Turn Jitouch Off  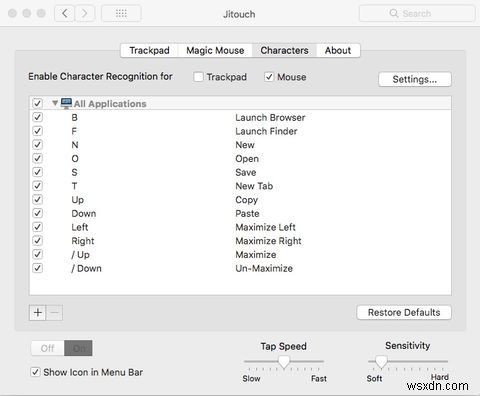click(x=48, y=348)
